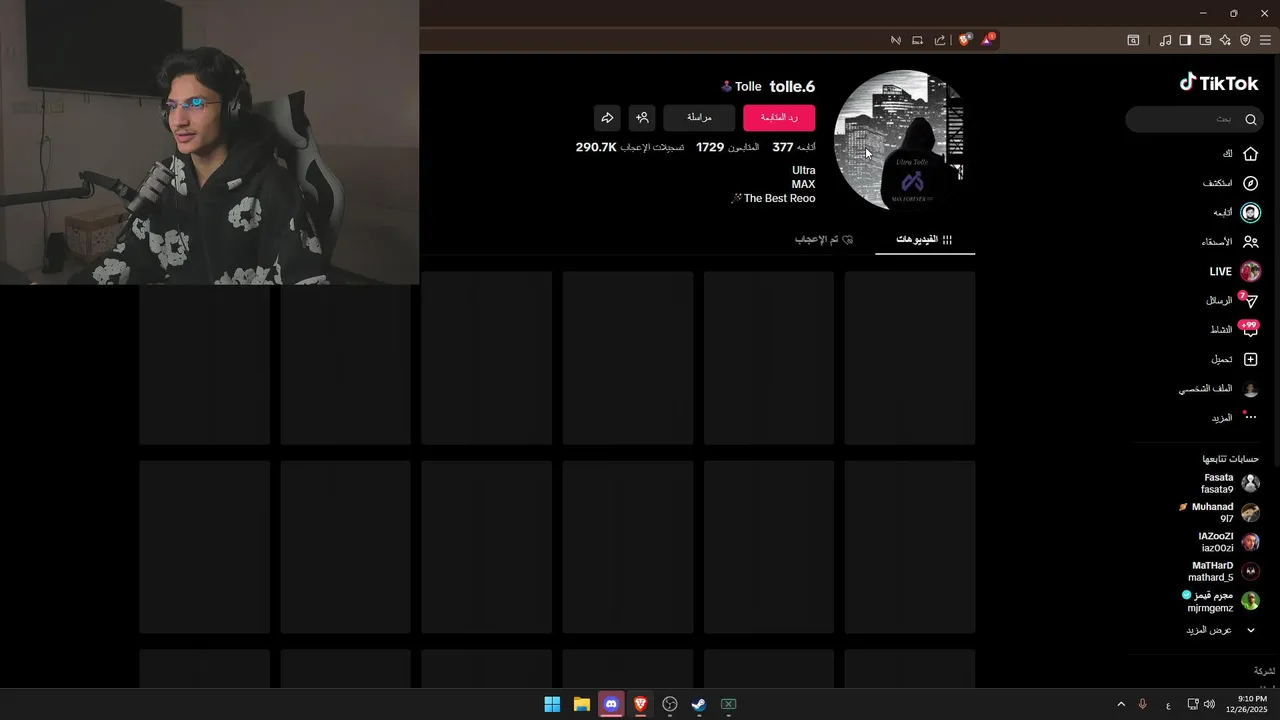Open the For You home icon
Image resolution: width=1280 pixels, height=720 pixels.
click(1250, 154)
